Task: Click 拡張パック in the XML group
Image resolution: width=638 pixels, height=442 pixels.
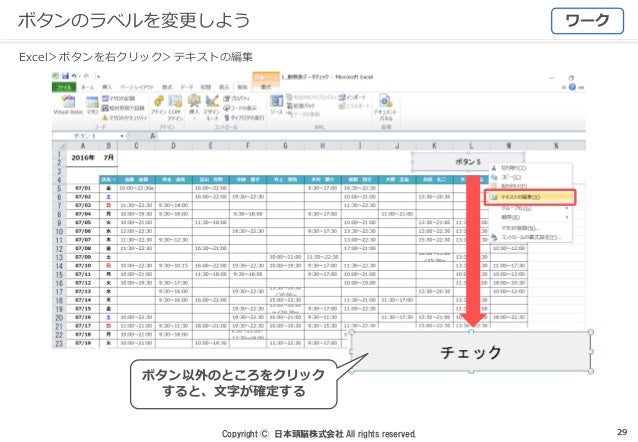Action: click(x=301, y=106)
